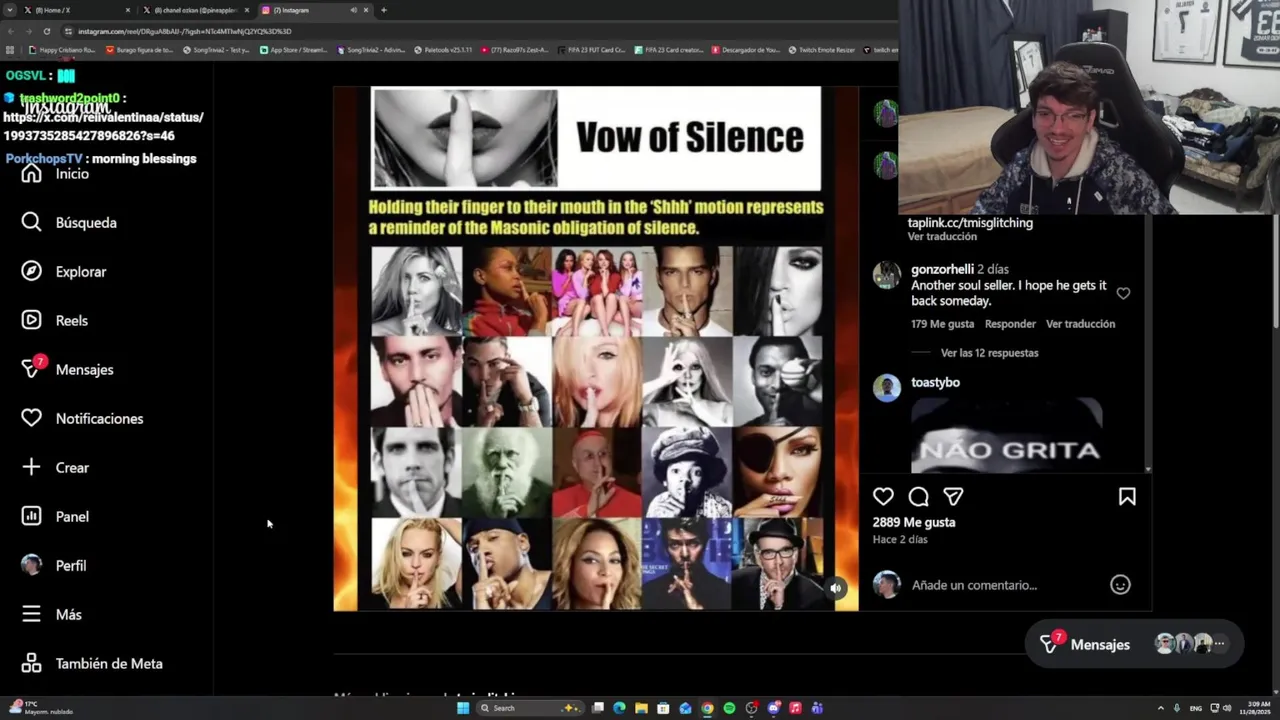Open Descargador de You... bookmark
This screenshot has height=720, width=1280.
click(746, 50)
